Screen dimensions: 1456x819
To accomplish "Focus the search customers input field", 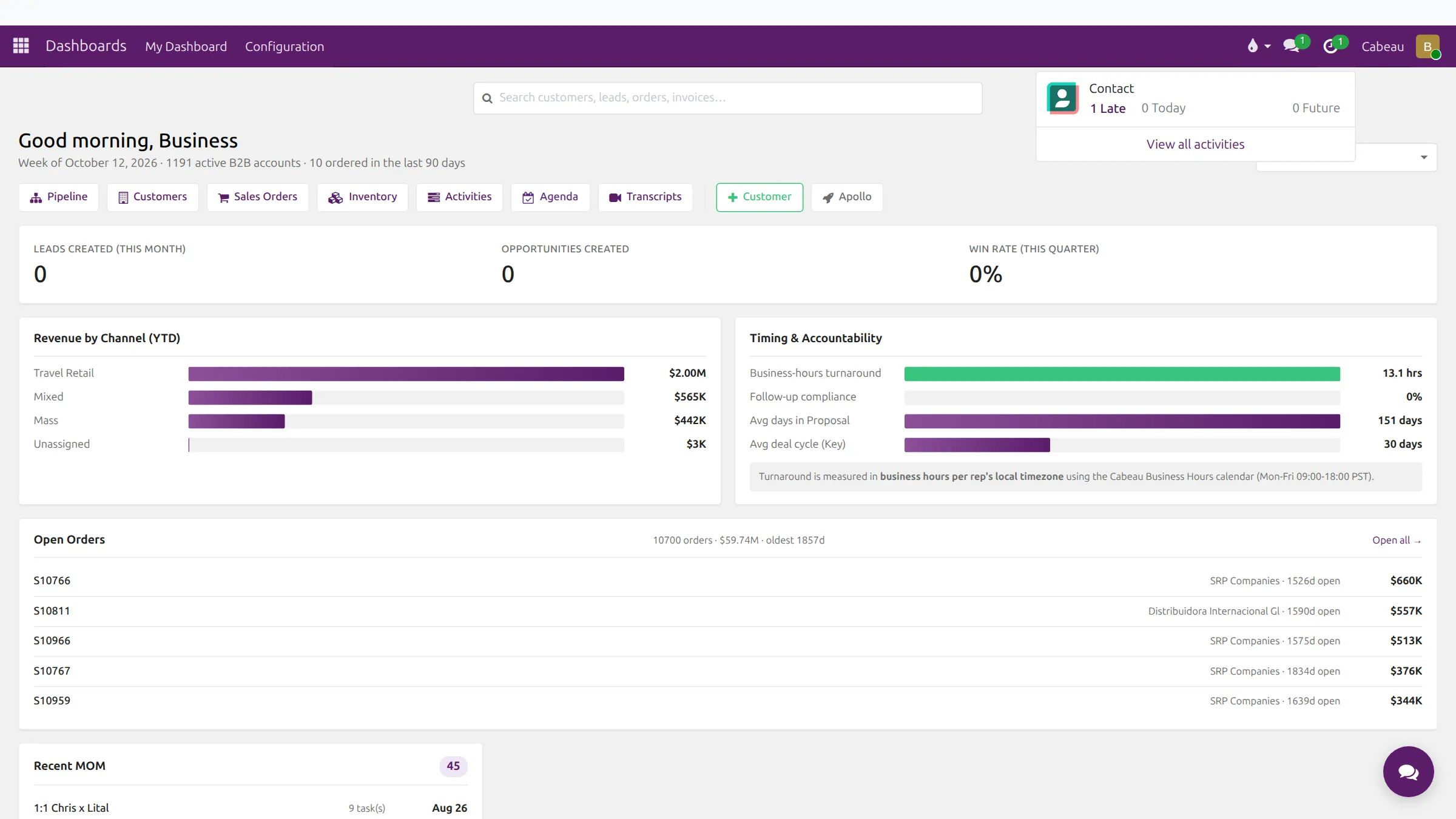I will [728, 98].
